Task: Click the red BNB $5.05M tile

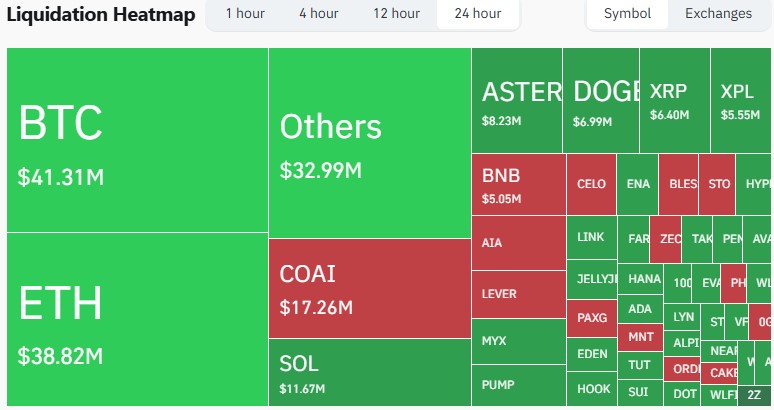Action: tap(518, 183)
